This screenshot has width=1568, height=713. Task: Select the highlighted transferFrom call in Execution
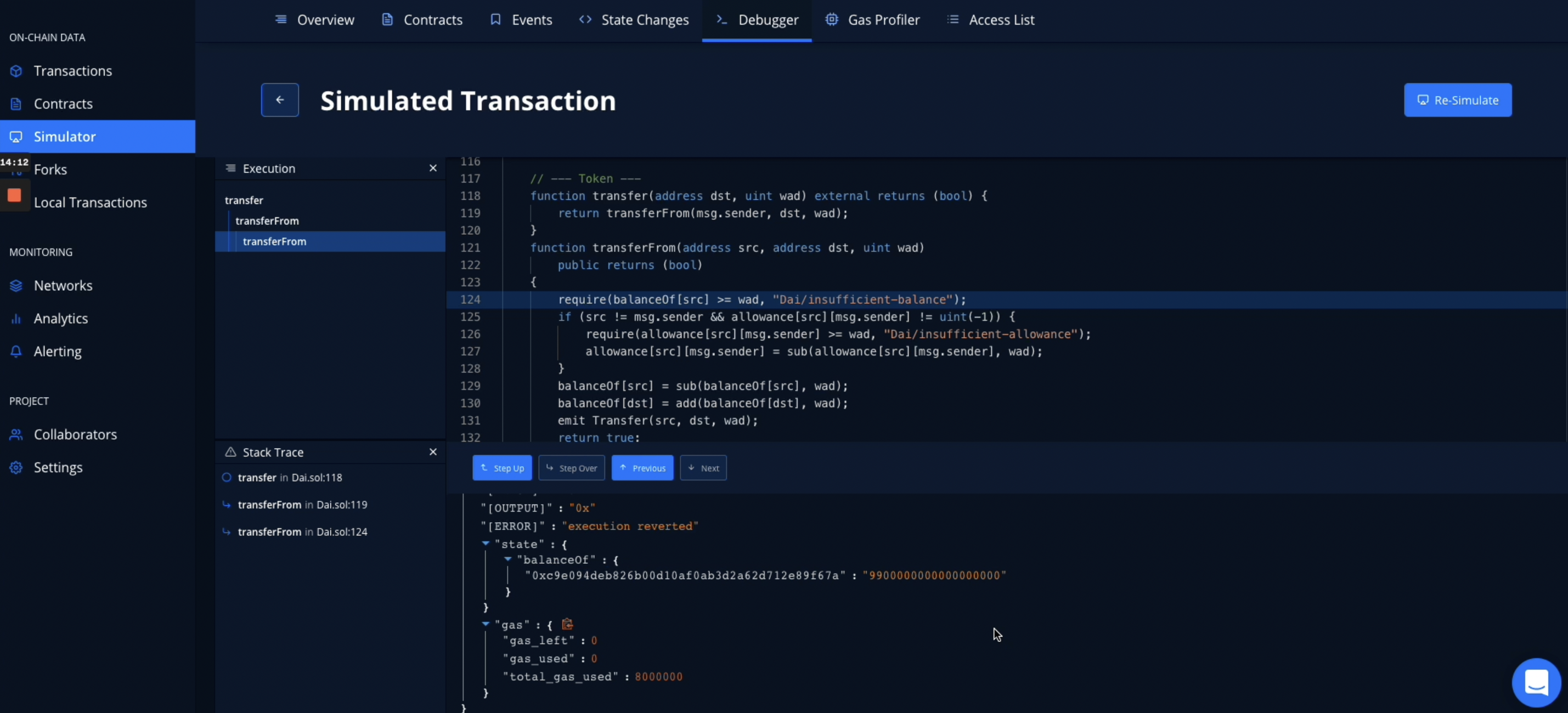pos(330,241)
